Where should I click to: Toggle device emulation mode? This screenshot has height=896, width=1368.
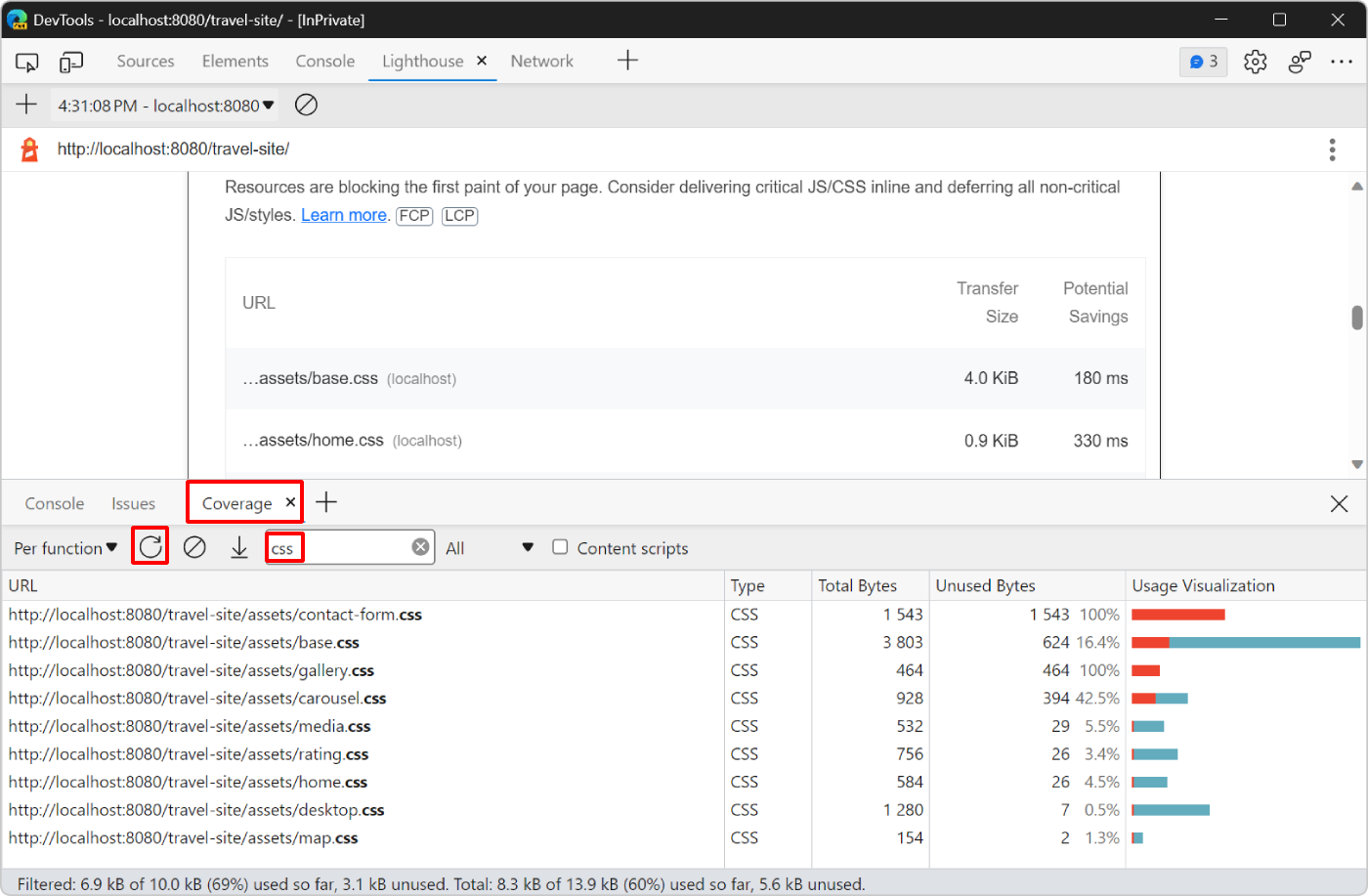(69, 61)
